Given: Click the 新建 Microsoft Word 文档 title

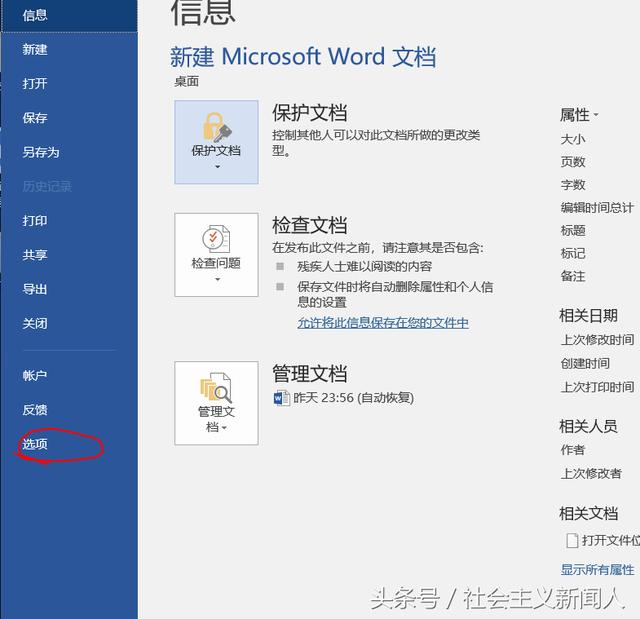Looking at the screenshot, I should 303,56.
